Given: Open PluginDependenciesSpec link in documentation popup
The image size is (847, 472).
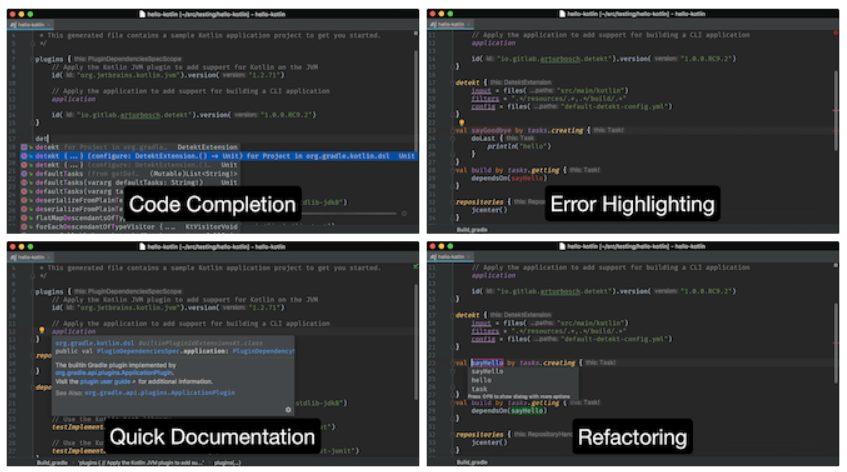Looking at the screenshot, I should [x=138, y=351].
